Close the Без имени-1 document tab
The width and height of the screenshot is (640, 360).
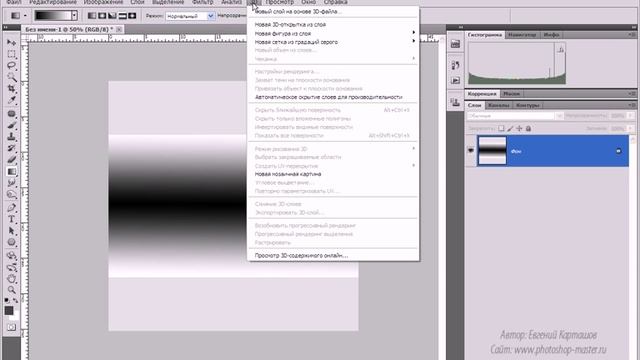pyautogui.click(x=119, y=29)
